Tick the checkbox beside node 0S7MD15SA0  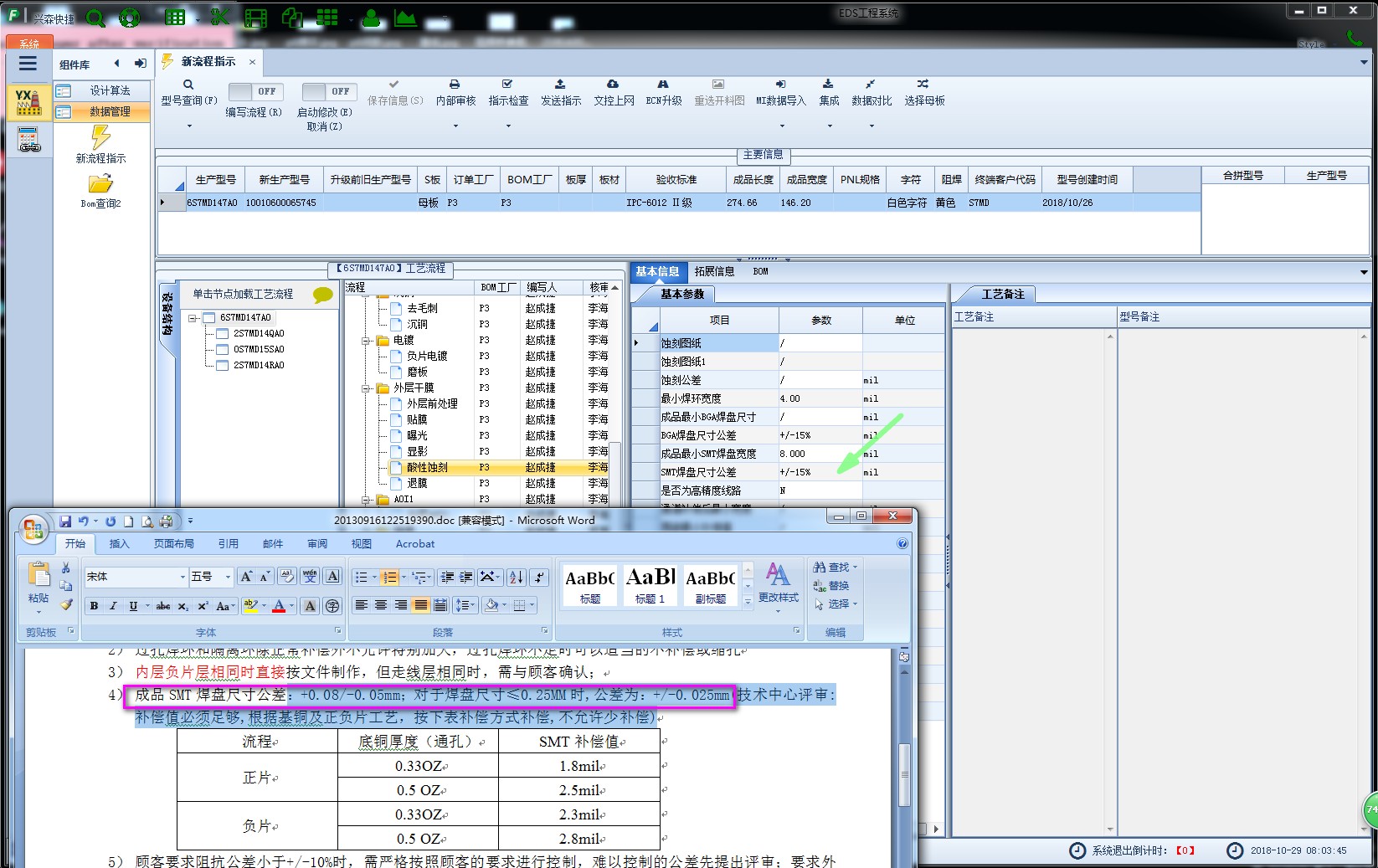(x=222, y=349)
